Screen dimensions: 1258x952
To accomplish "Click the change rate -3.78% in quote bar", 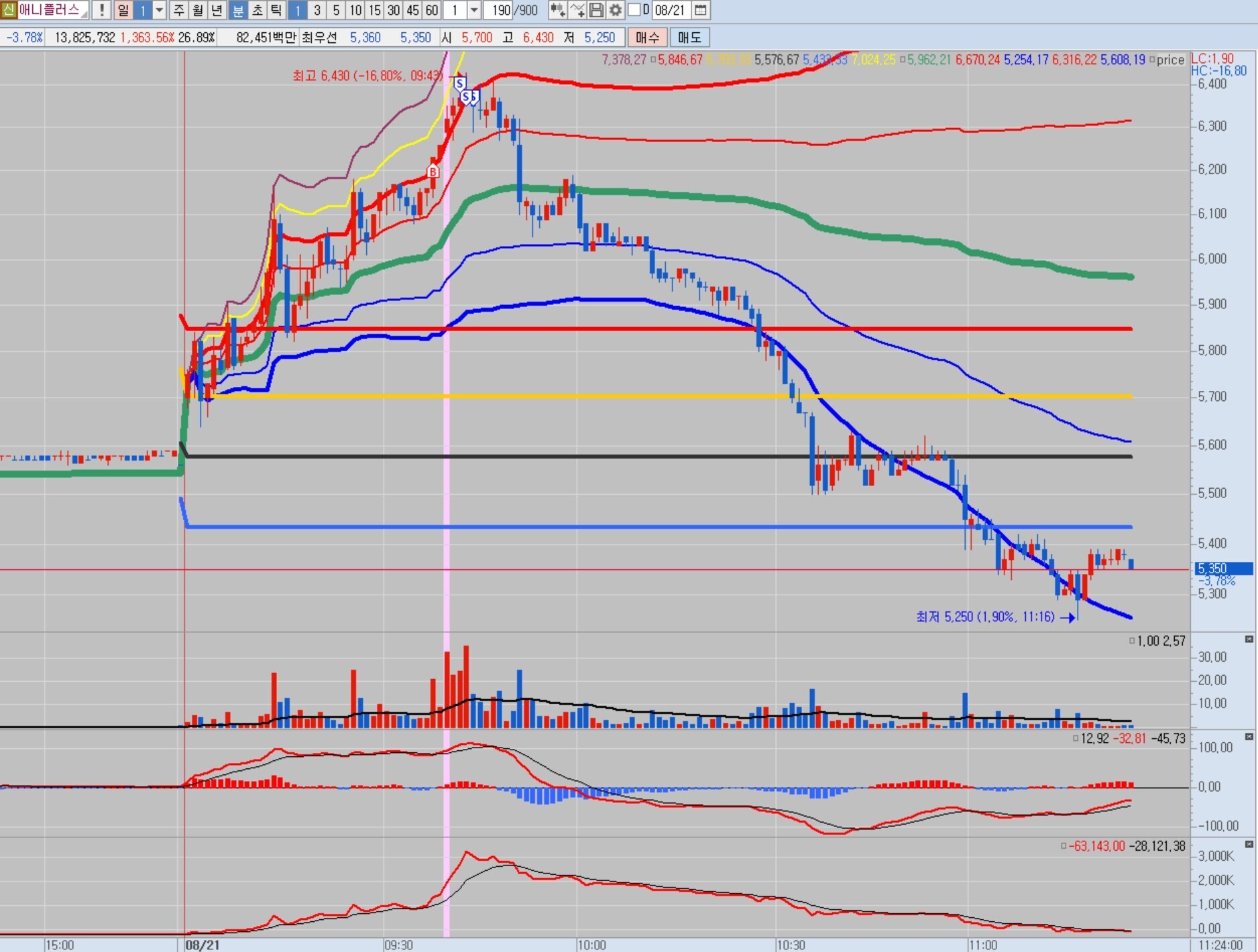I will (x=24, y=38).
